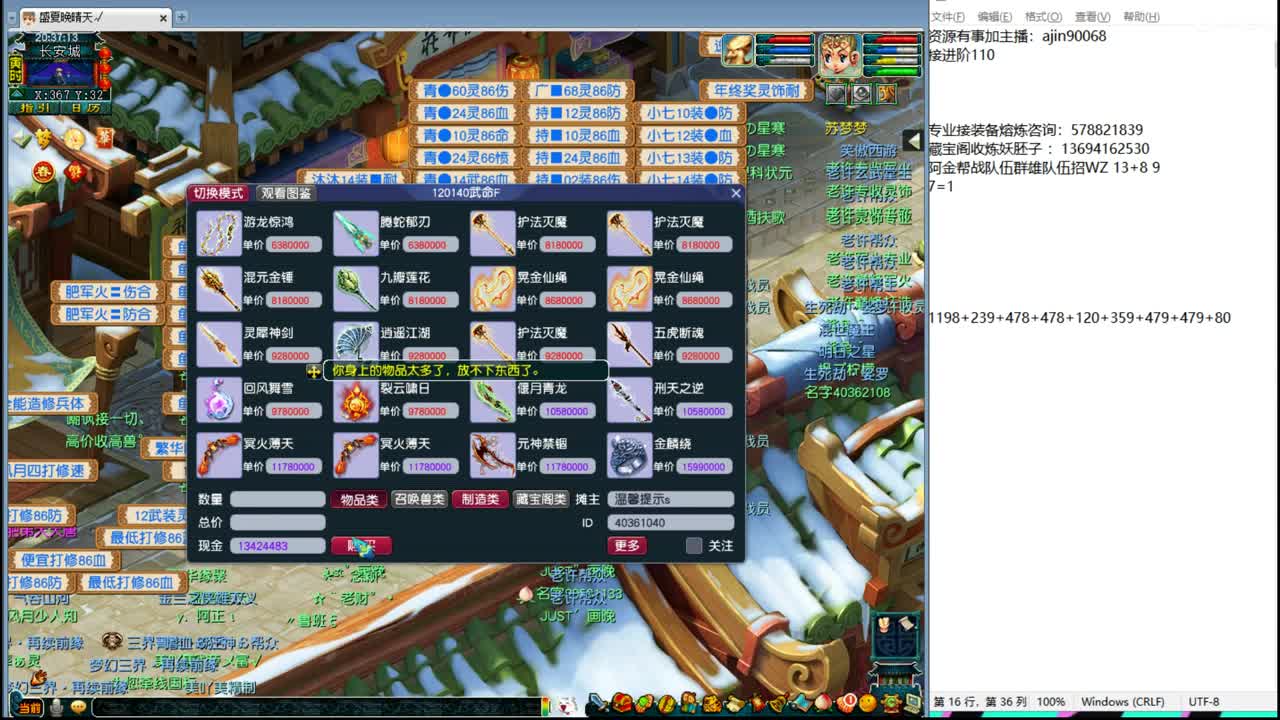Click the chat message input box
The height and width of the screenshot is (720, 1280).
click(317, 707)
